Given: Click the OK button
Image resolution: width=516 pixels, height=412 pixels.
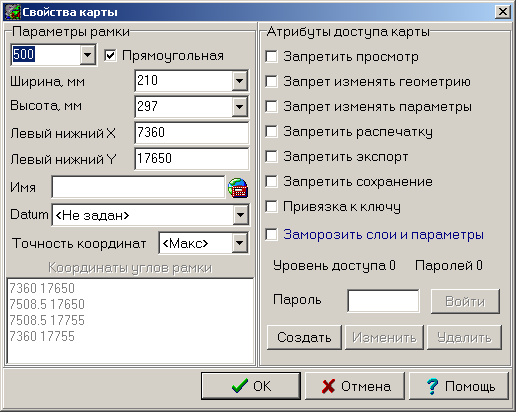Looking at the screenshot, I should click(x=251, y=386).
